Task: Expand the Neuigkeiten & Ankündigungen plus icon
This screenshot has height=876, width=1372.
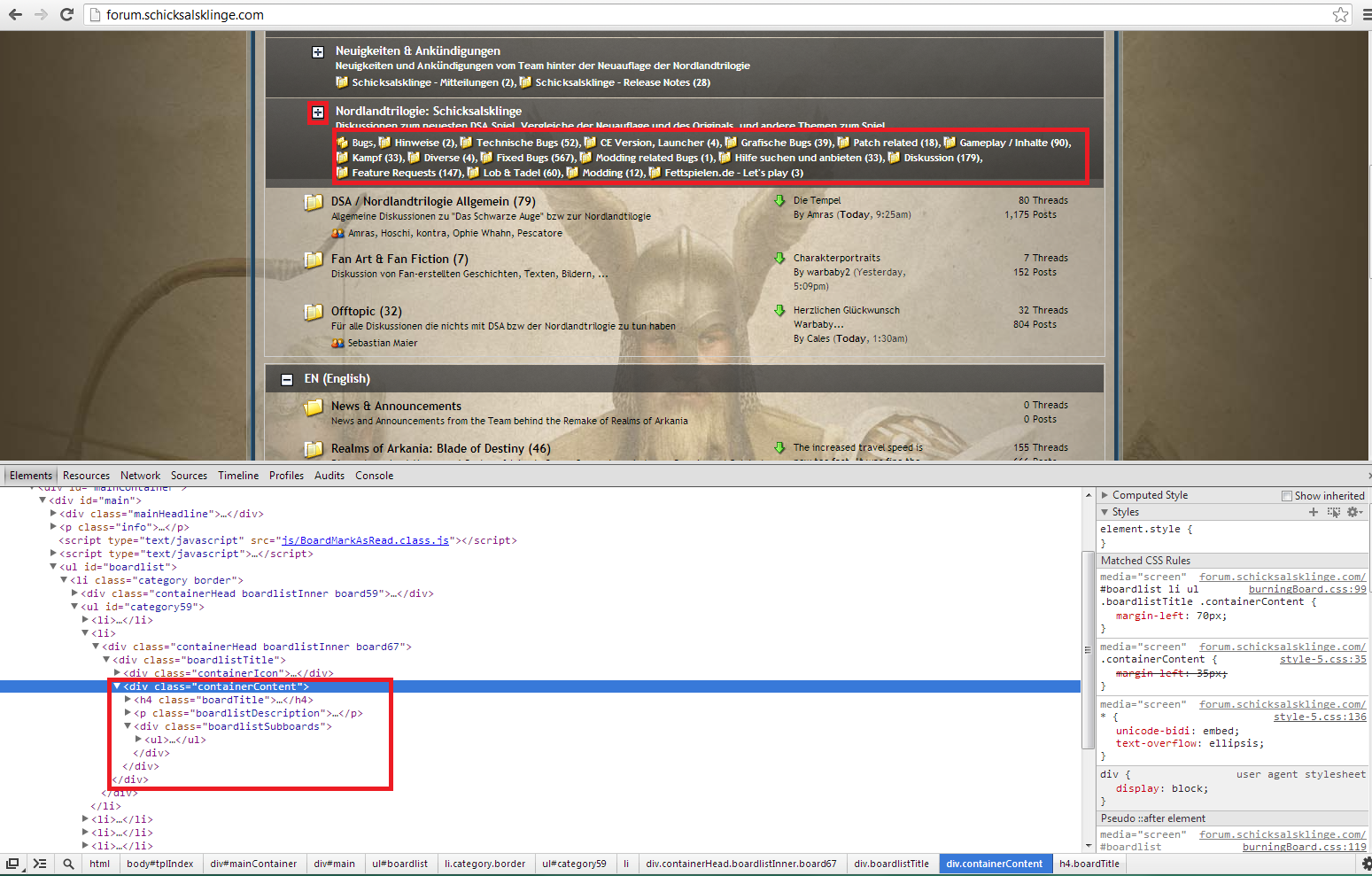Action: (x=318, y=52)
